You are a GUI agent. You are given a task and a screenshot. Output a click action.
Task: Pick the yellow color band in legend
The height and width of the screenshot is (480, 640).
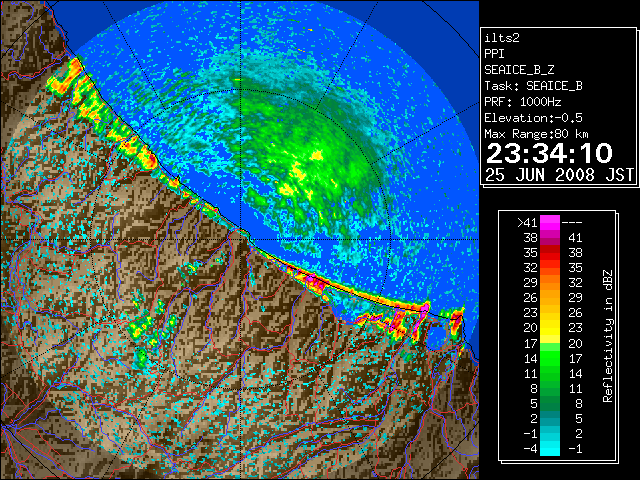[550, 328]
